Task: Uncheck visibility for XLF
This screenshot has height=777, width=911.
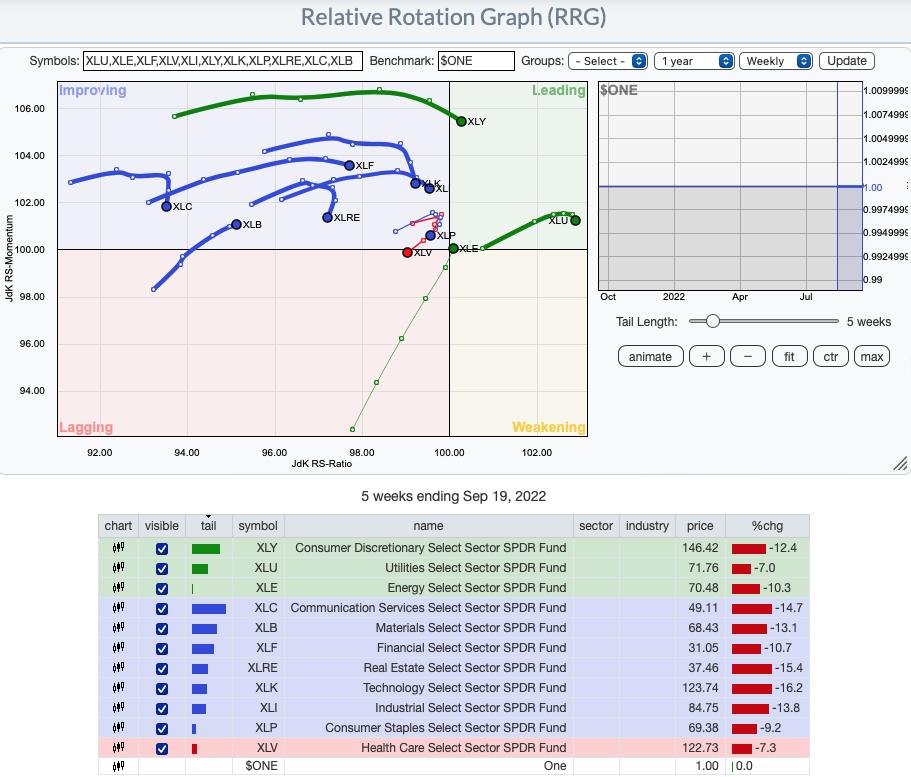Action: pyautogui.click(x=162, y=649)
